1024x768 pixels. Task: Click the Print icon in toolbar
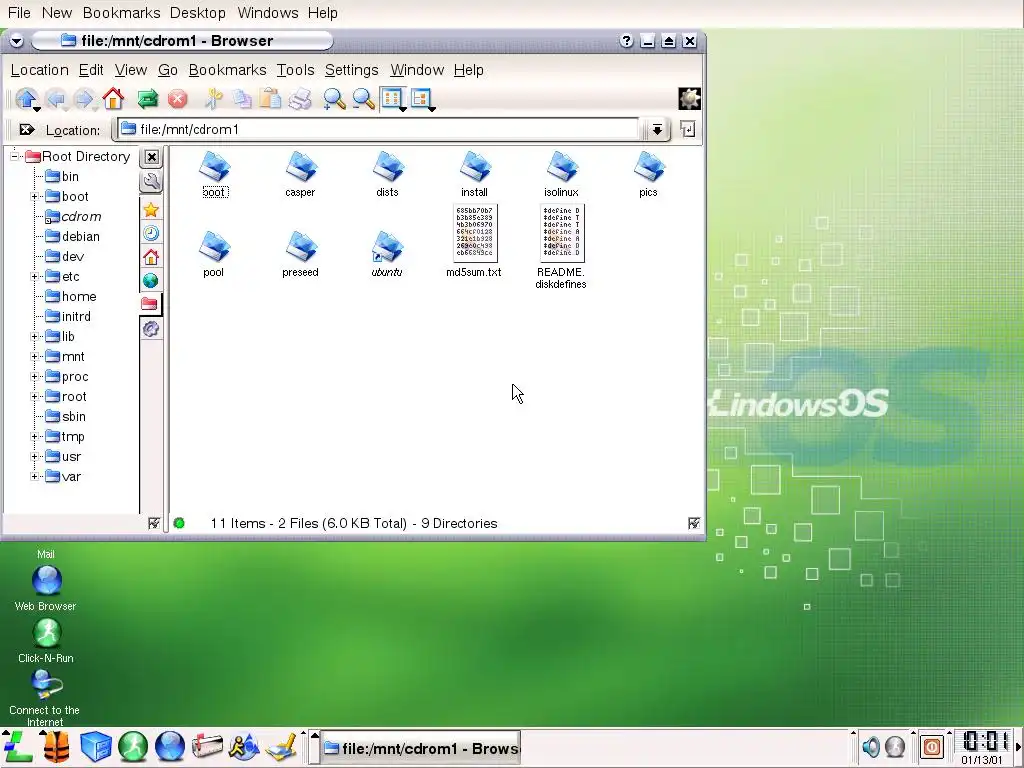(300, 99)
